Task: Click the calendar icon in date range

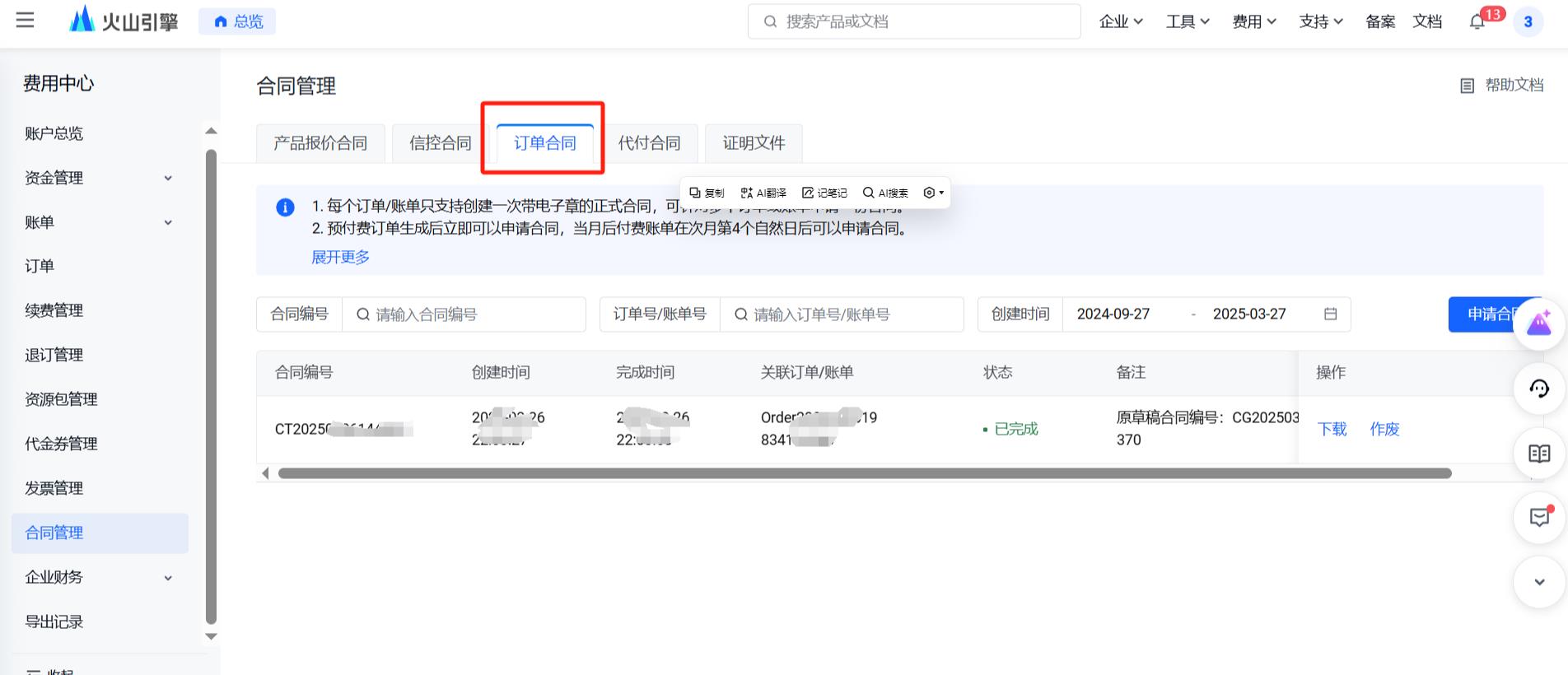Action: coord(1330,314)
